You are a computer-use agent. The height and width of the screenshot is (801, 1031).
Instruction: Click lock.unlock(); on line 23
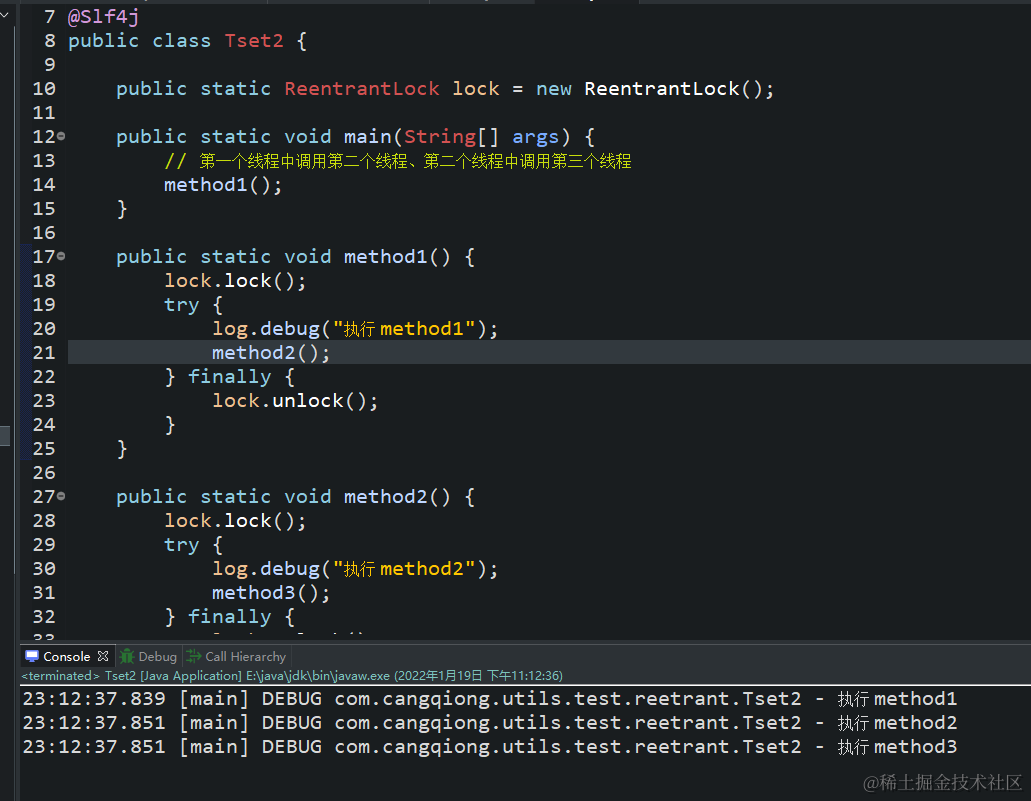pyautogui.click(x=295, y=400)
